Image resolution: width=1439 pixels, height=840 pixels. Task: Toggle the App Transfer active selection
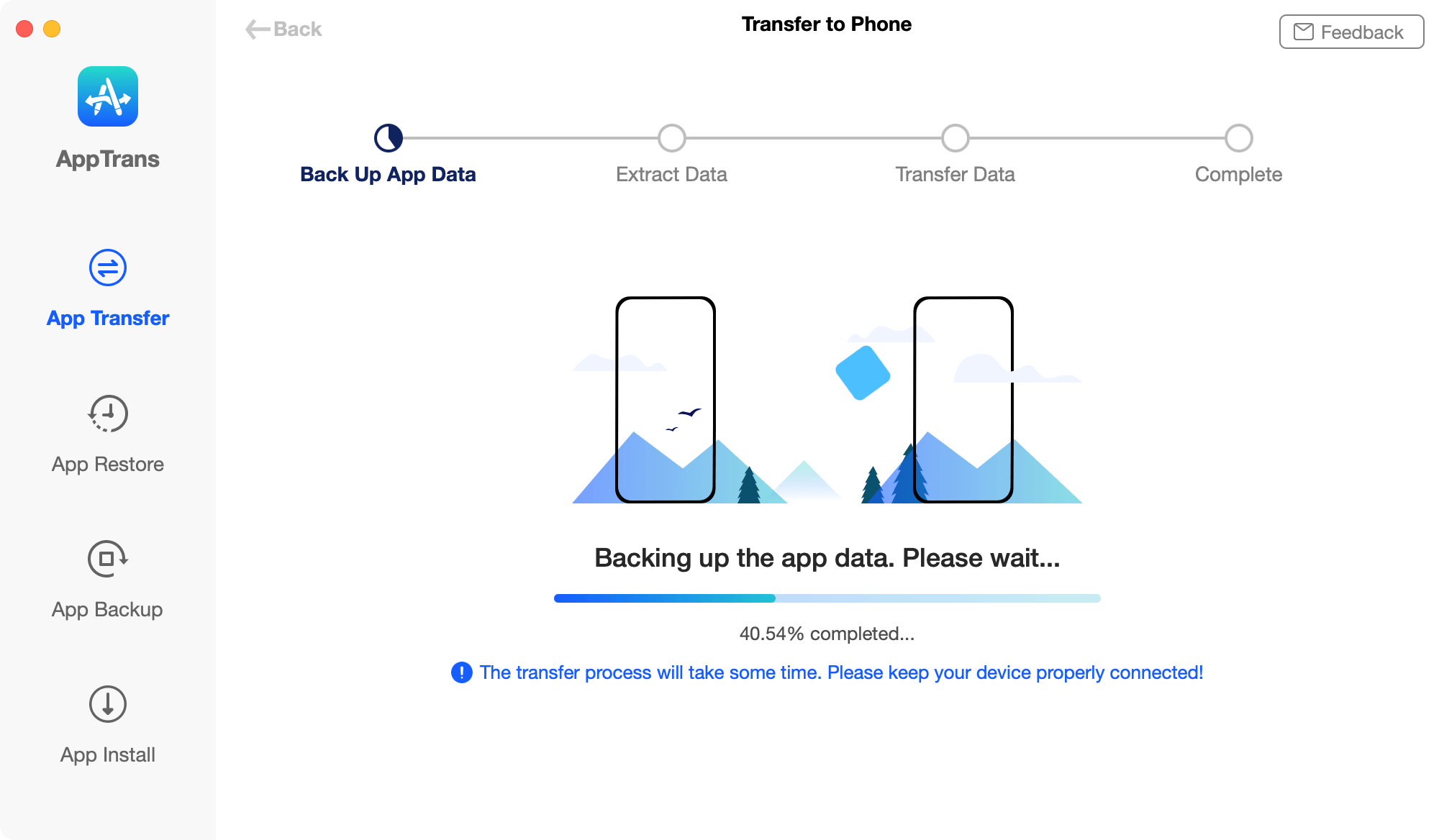coord(108,289)
